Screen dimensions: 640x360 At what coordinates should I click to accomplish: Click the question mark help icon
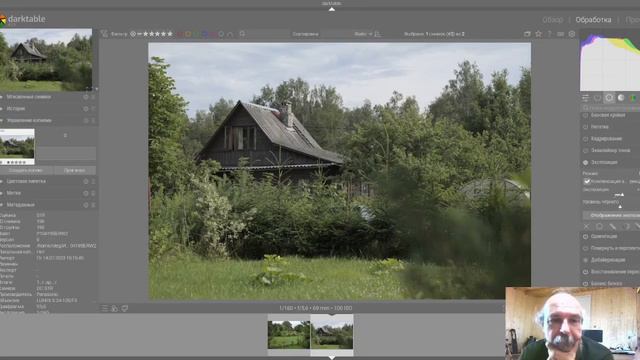tap(549, 34)
